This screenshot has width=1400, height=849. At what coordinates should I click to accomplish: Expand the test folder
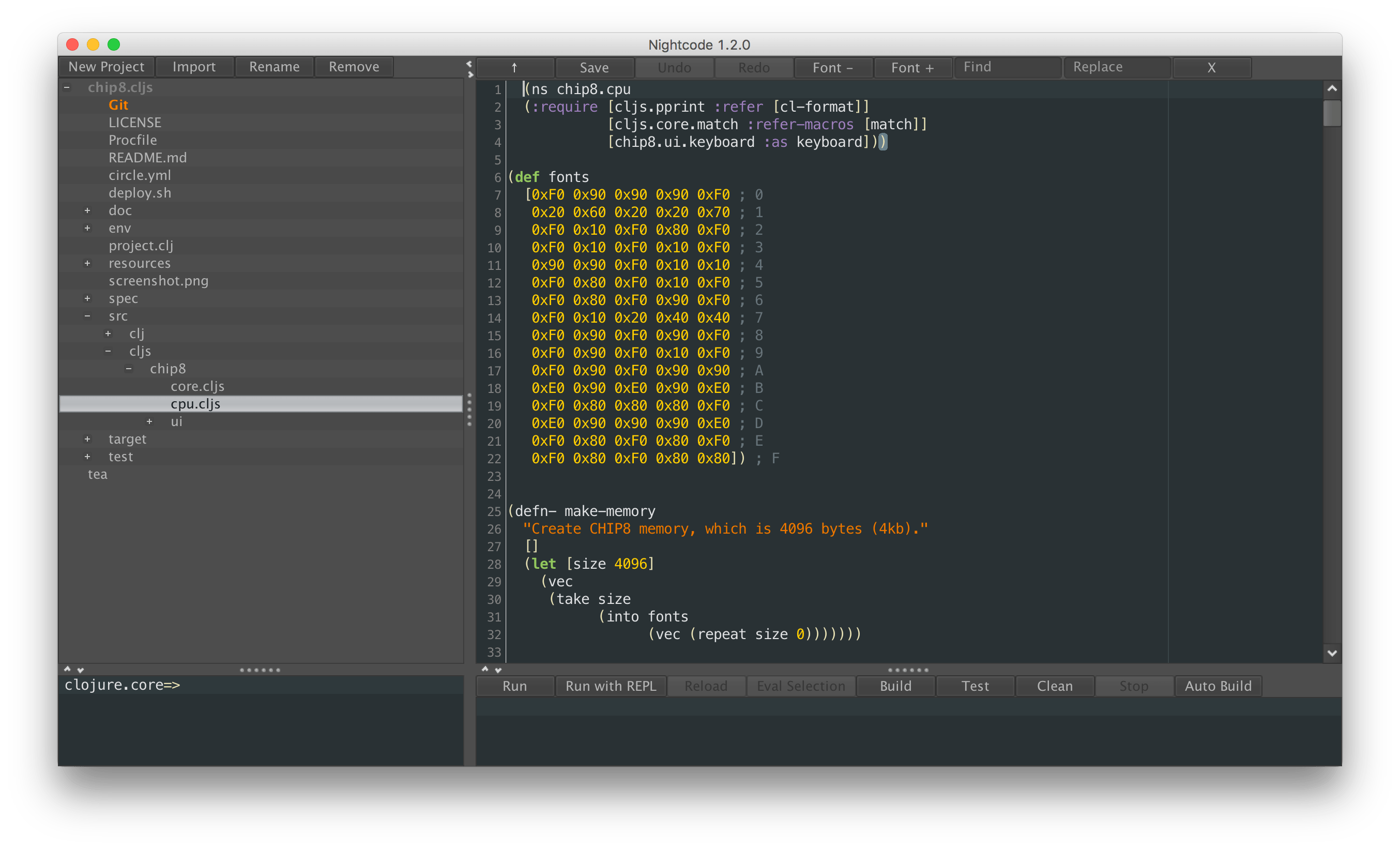[87, 457]
